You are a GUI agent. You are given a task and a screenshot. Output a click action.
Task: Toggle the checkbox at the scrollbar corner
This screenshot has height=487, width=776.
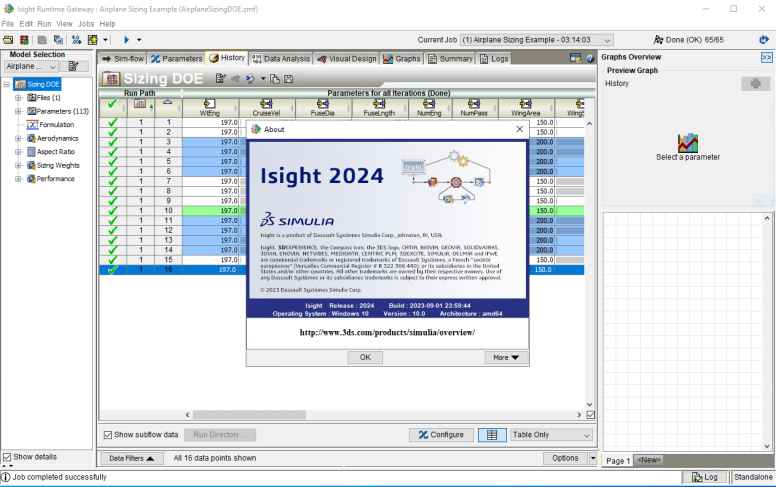click(590, 414)
